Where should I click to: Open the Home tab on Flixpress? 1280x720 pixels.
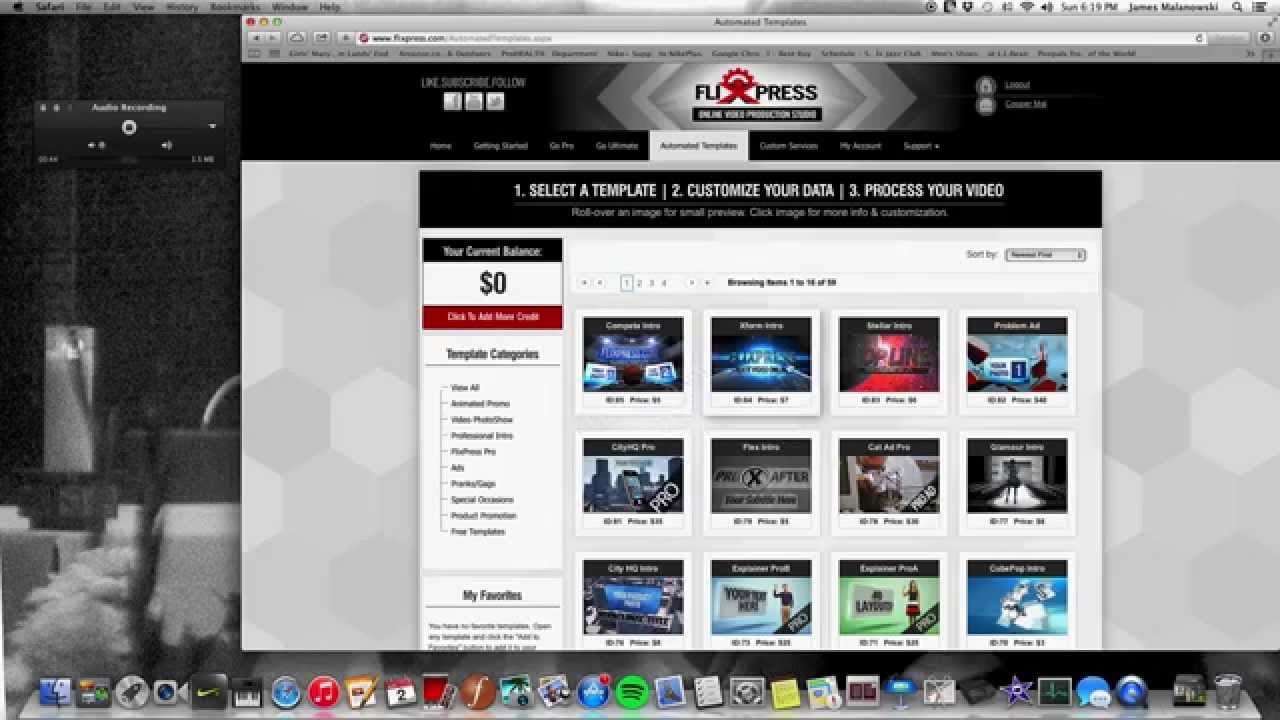441,146
